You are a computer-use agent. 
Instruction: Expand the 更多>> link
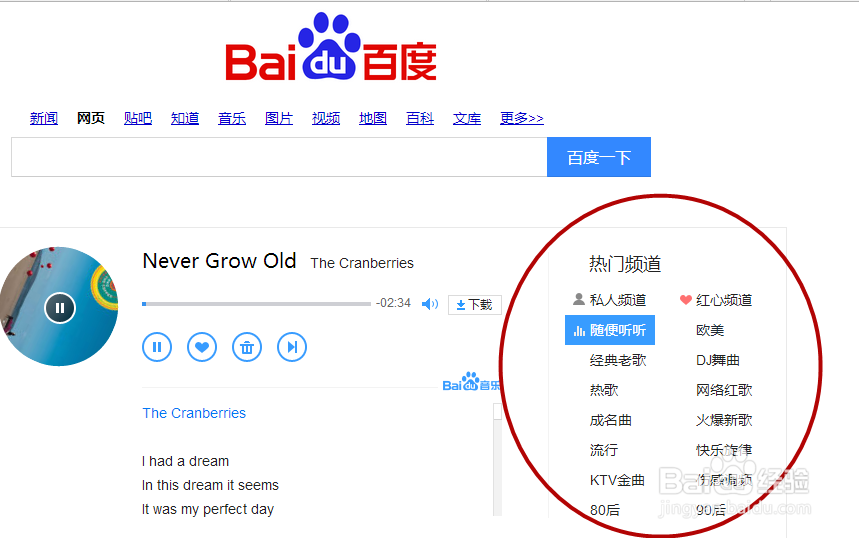point(522,118)
